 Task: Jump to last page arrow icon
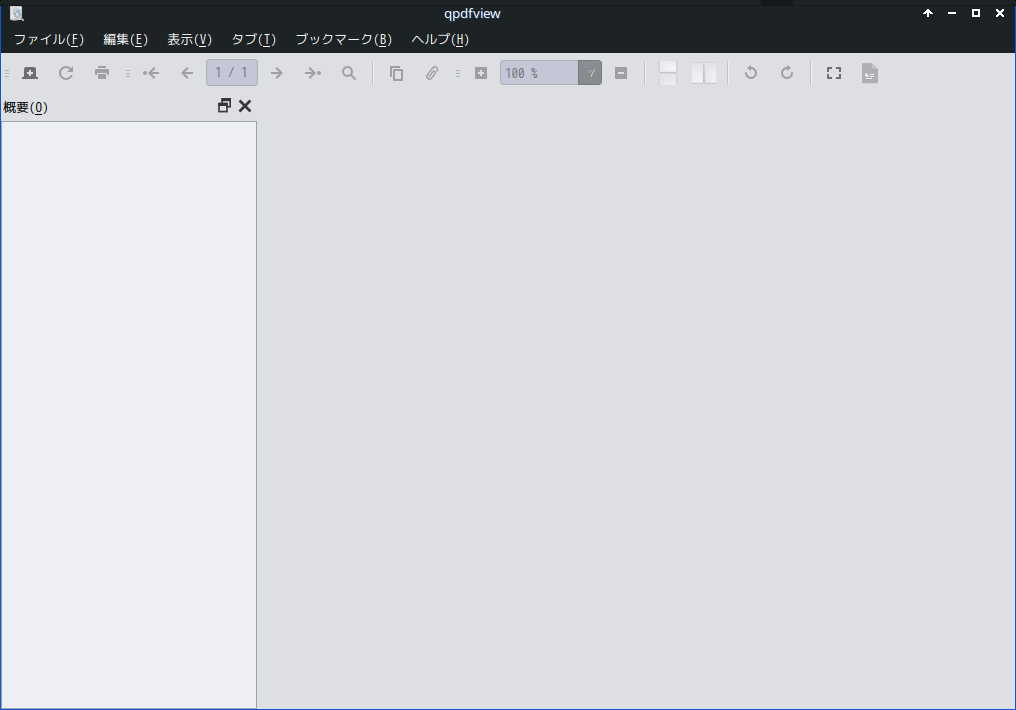click(313, 73)
